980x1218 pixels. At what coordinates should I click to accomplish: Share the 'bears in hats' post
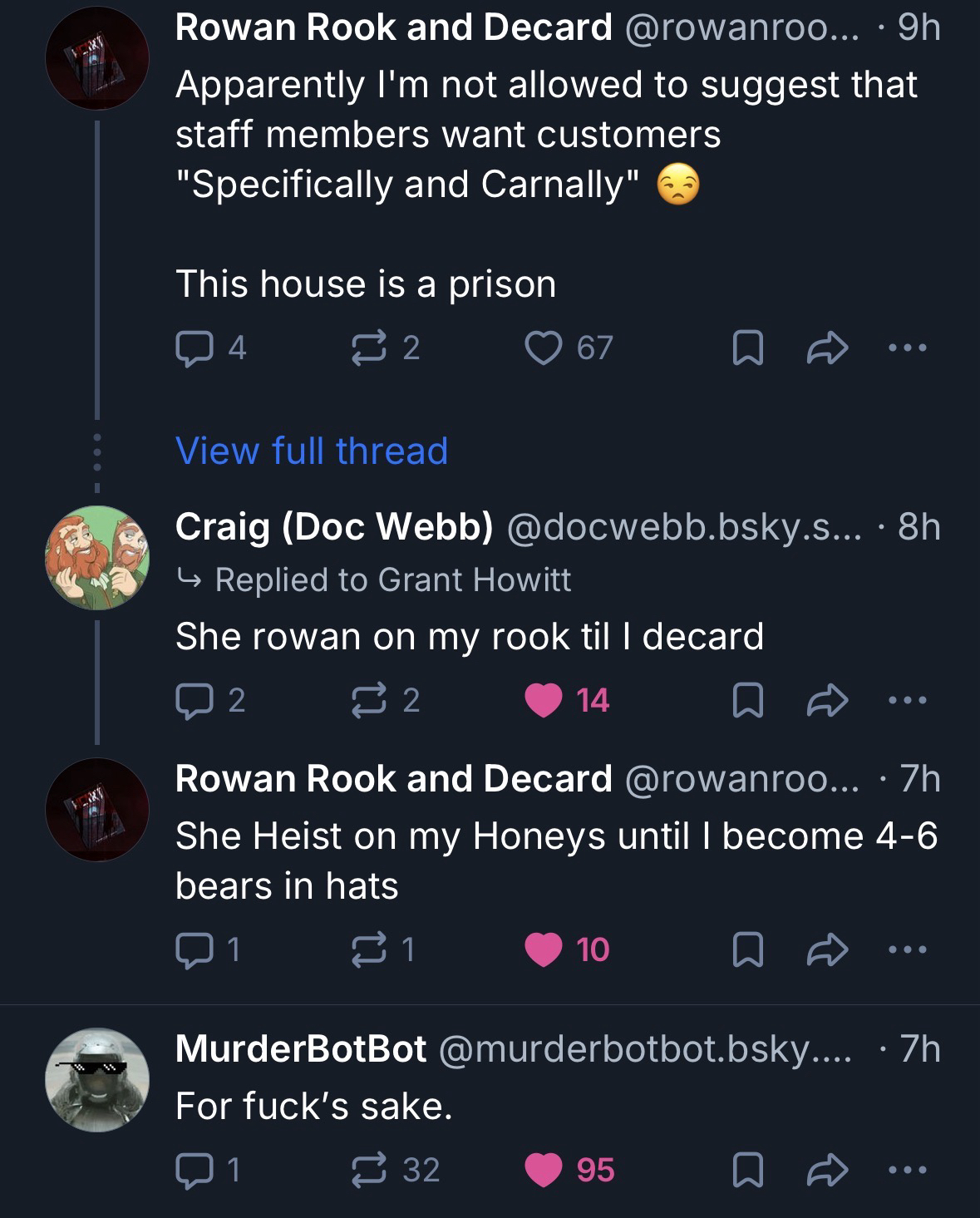point(828,950)
